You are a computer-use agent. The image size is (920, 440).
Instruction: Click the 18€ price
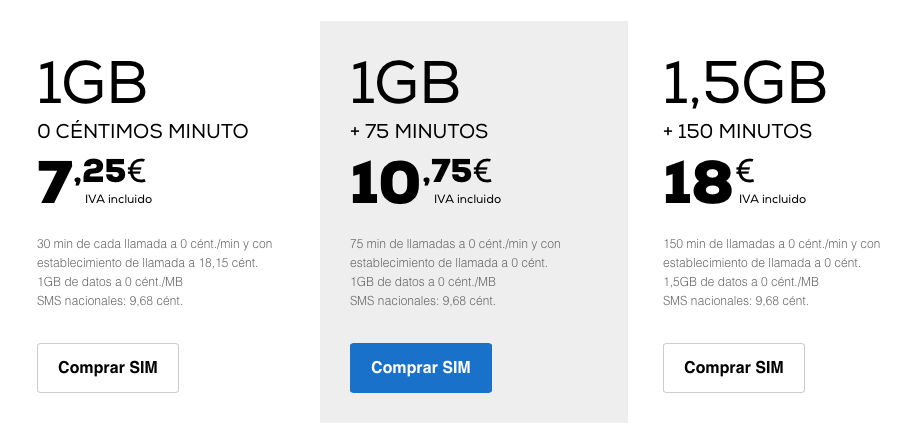(x=709, y=181)
